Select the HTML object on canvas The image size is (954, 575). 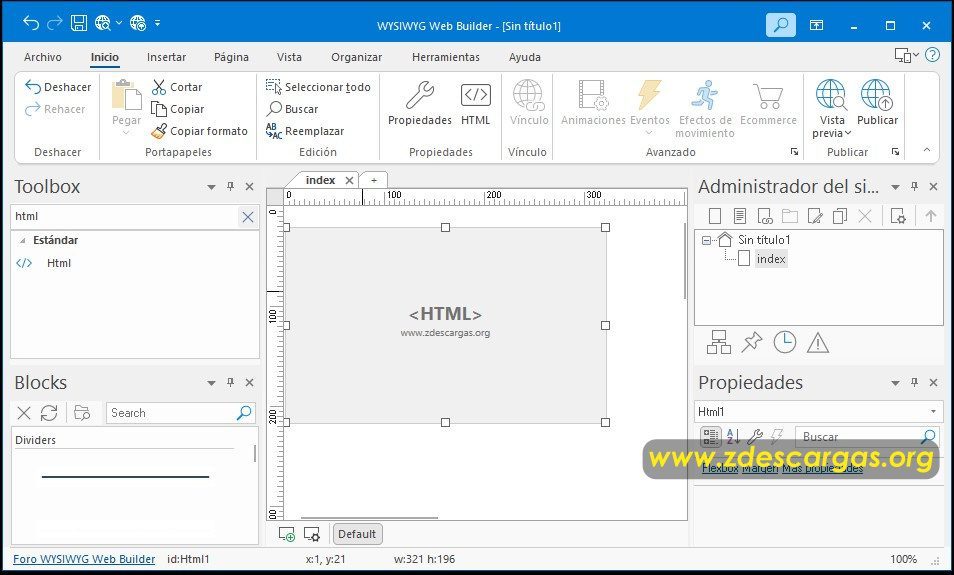click(445, 325)
